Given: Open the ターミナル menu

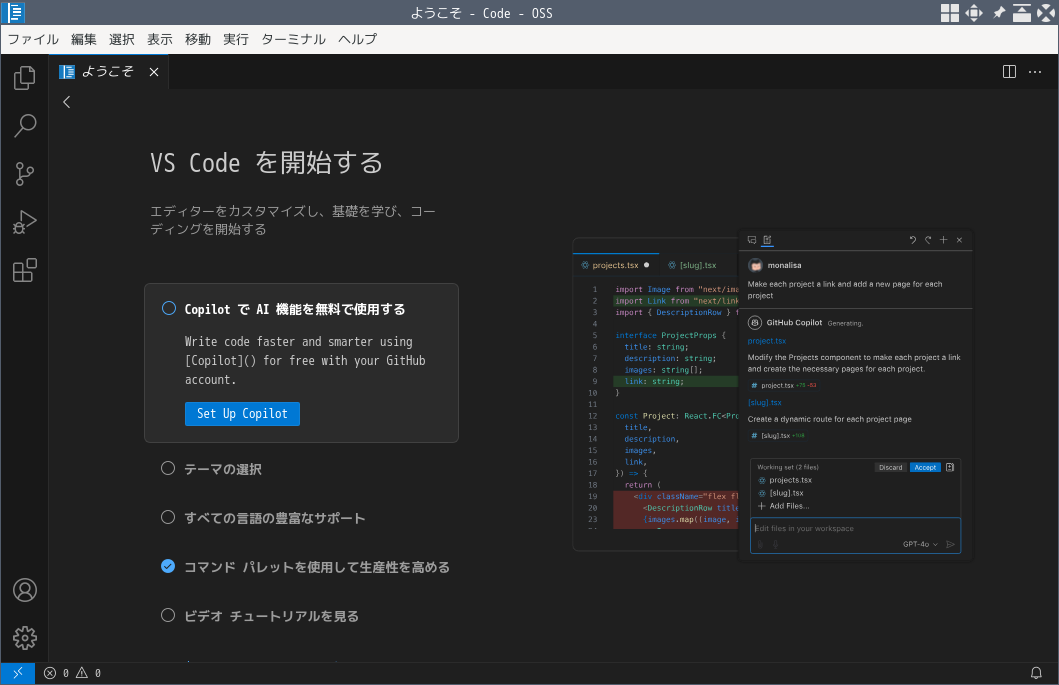Looking at the screenshot, I should click(293, 40).
